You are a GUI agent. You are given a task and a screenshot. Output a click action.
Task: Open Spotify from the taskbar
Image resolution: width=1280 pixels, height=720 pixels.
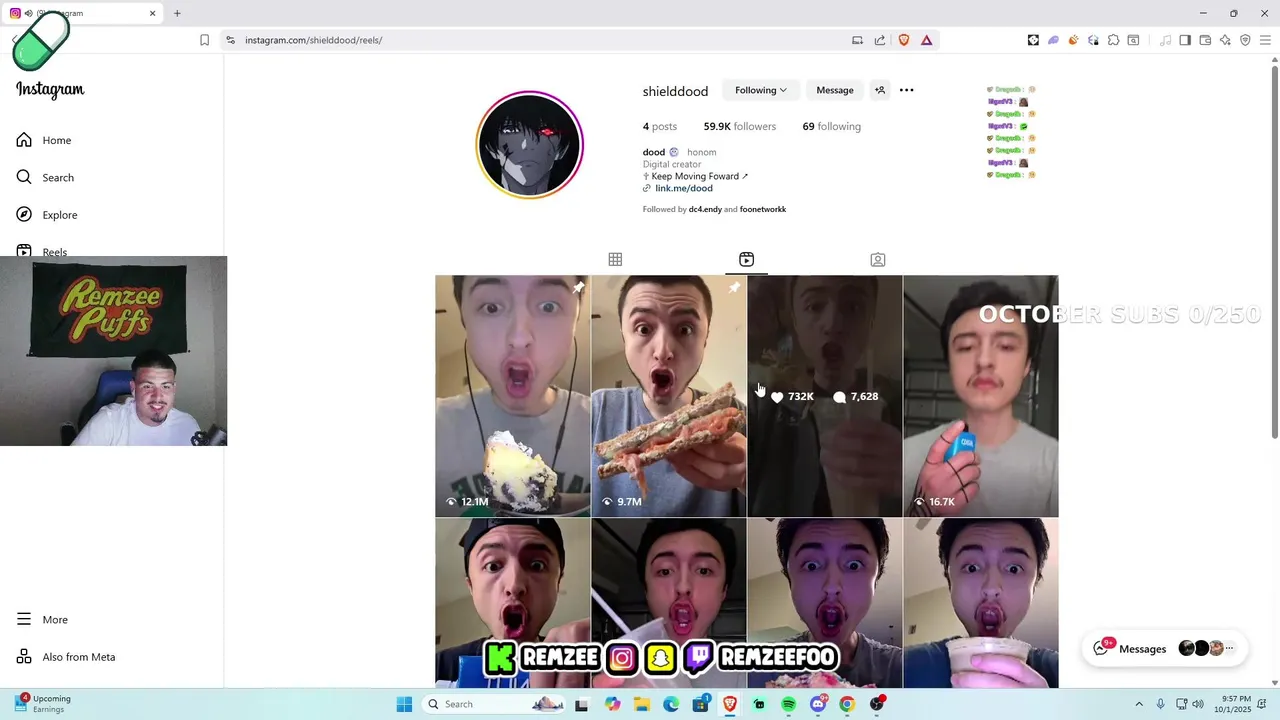[789, 704]
